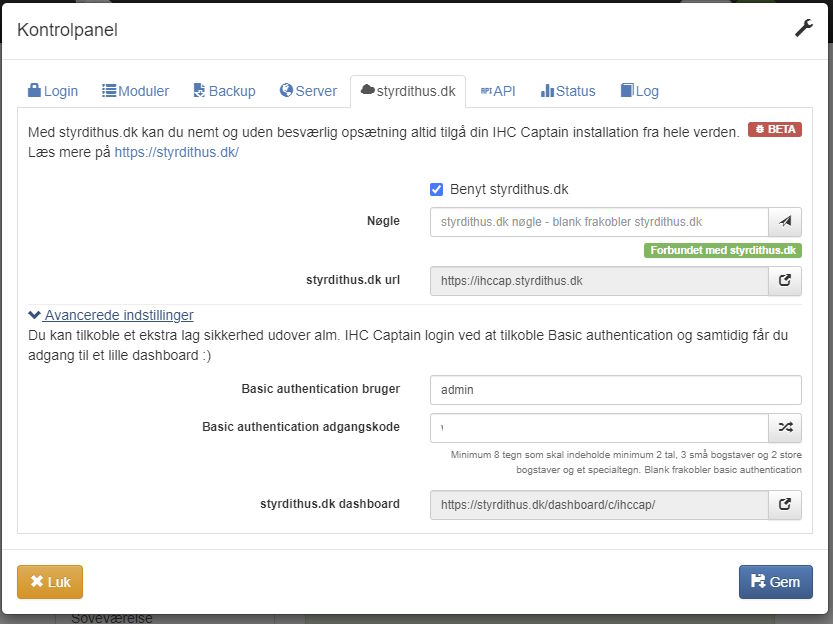Click the Nøgle key input field
Image resolution: width=833 pixels, height=624 pixels.
(x=599, y=221)
